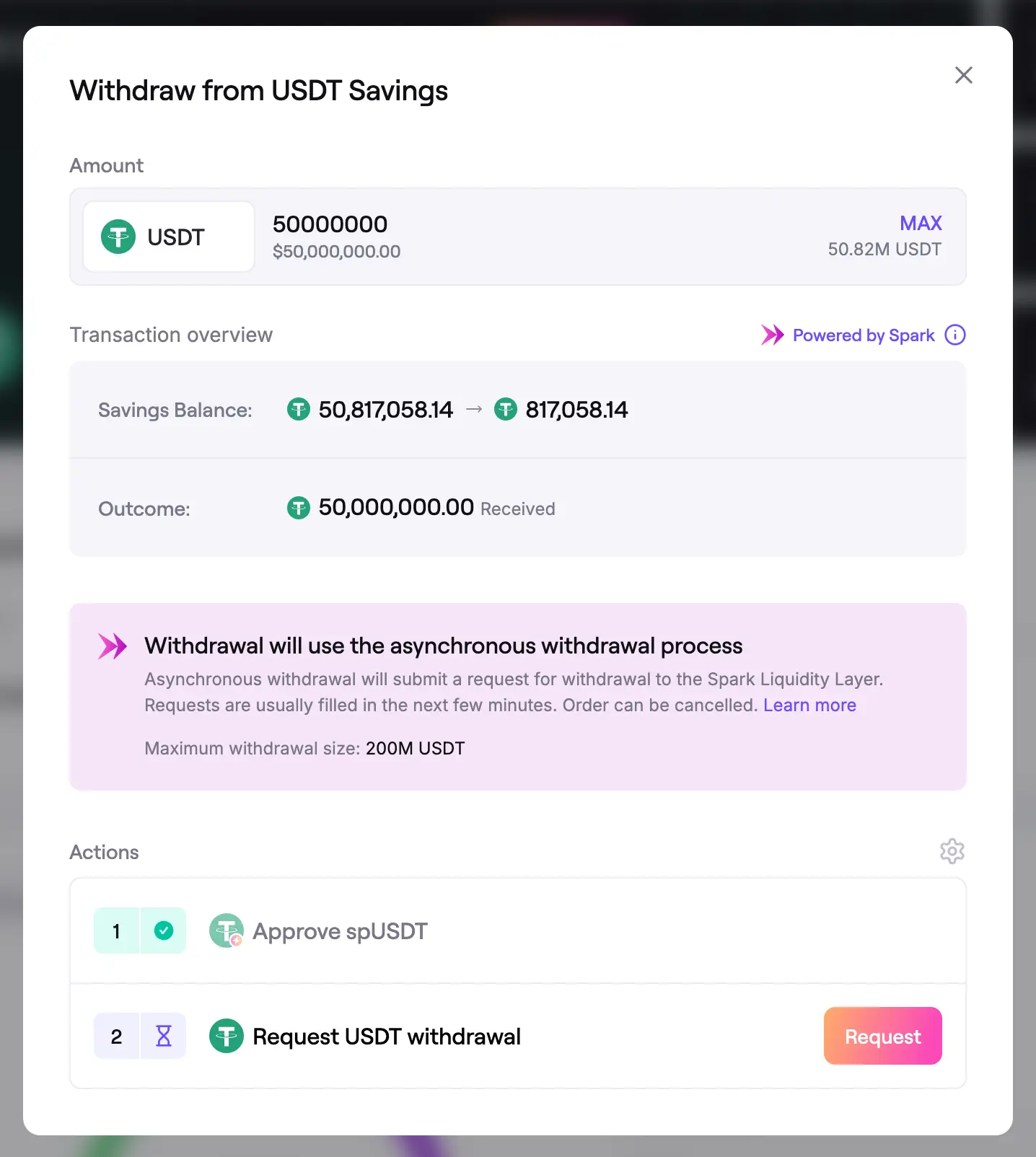This screenshot has width=1036, height=1157.
Task: Click the Tether icon before 817,058.14 balance
Action: pos(506,410)
